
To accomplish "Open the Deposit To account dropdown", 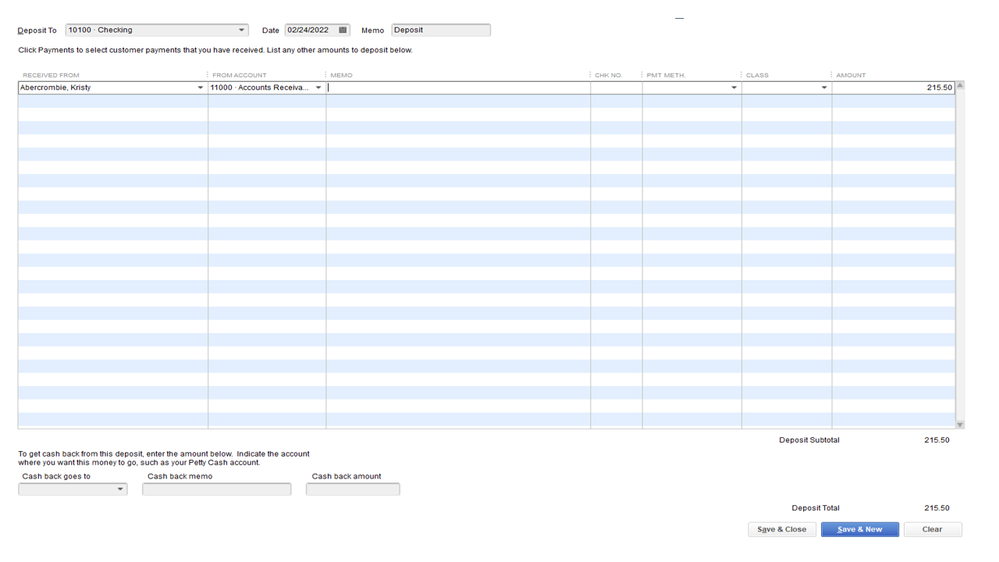I will [x=241, y=30].
